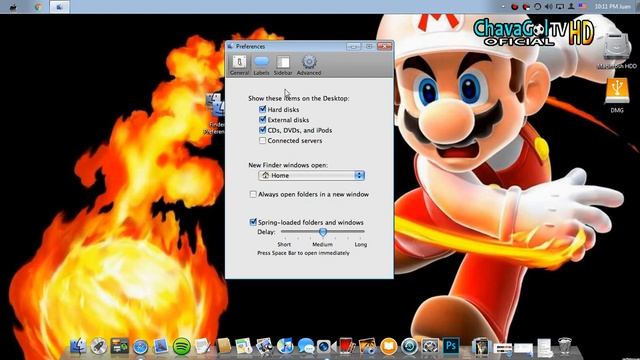Click the user account menu bar icon
Image resolution: width=640 pixels, height=360 pixels.
click(571, 7)
